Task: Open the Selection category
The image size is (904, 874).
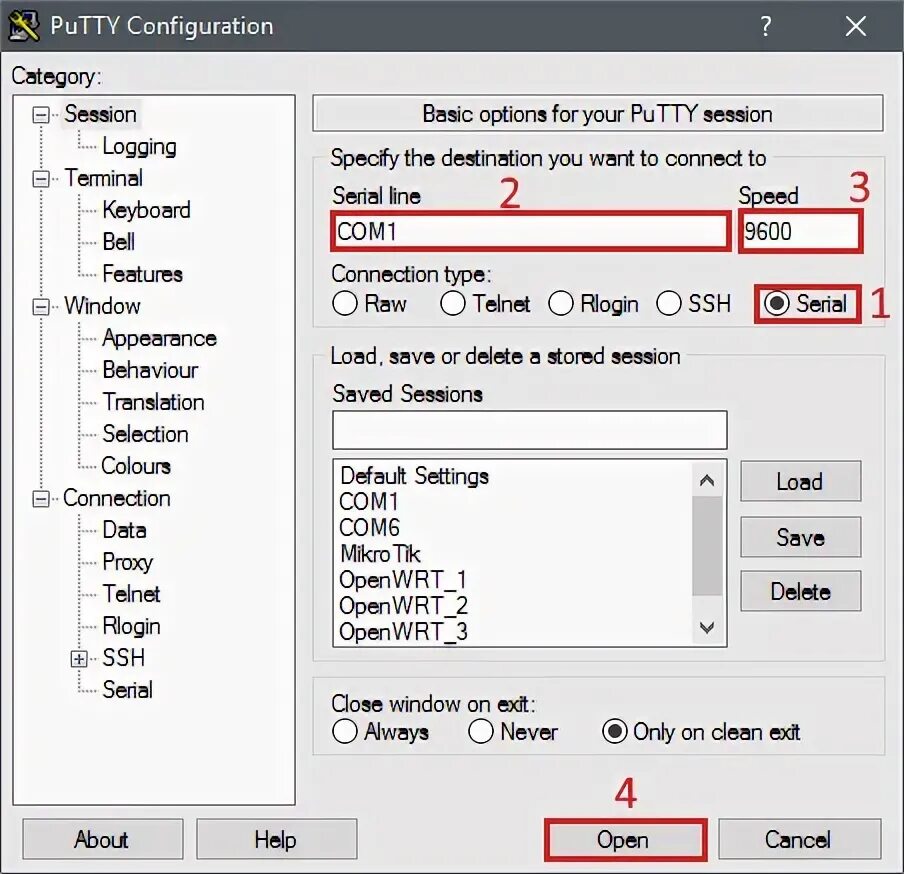Action: (x=145, y=434)
